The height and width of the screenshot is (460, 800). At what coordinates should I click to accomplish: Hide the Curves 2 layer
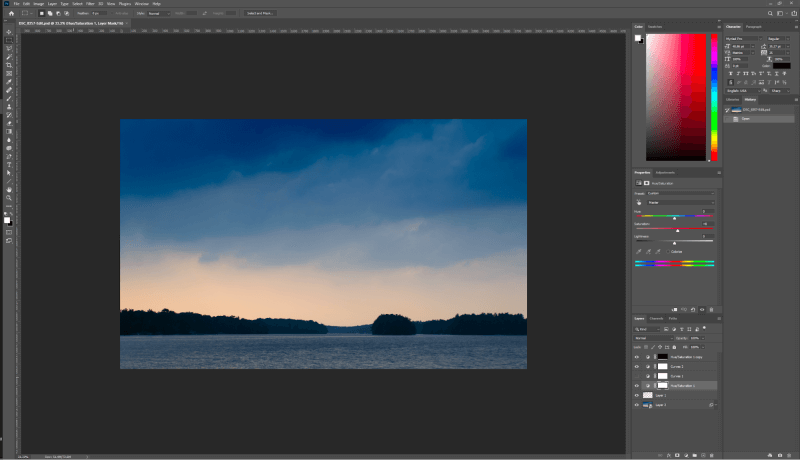click(637, 367)
